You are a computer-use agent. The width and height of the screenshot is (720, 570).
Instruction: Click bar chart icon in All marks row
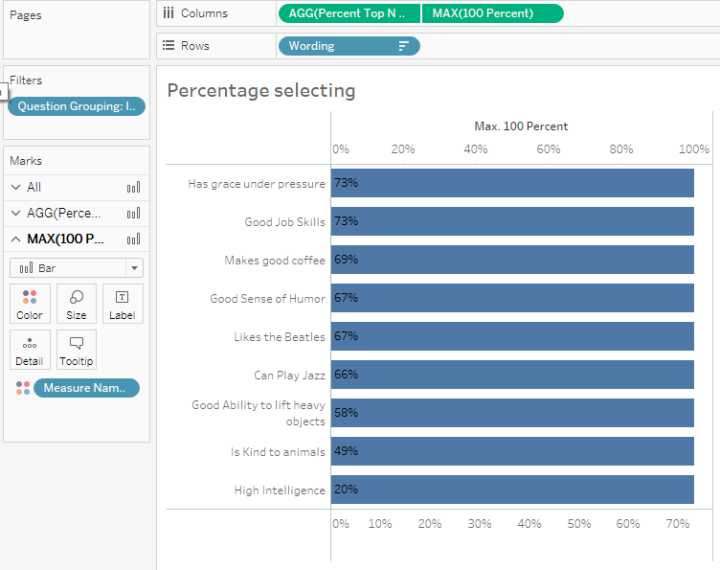point(134,187)
